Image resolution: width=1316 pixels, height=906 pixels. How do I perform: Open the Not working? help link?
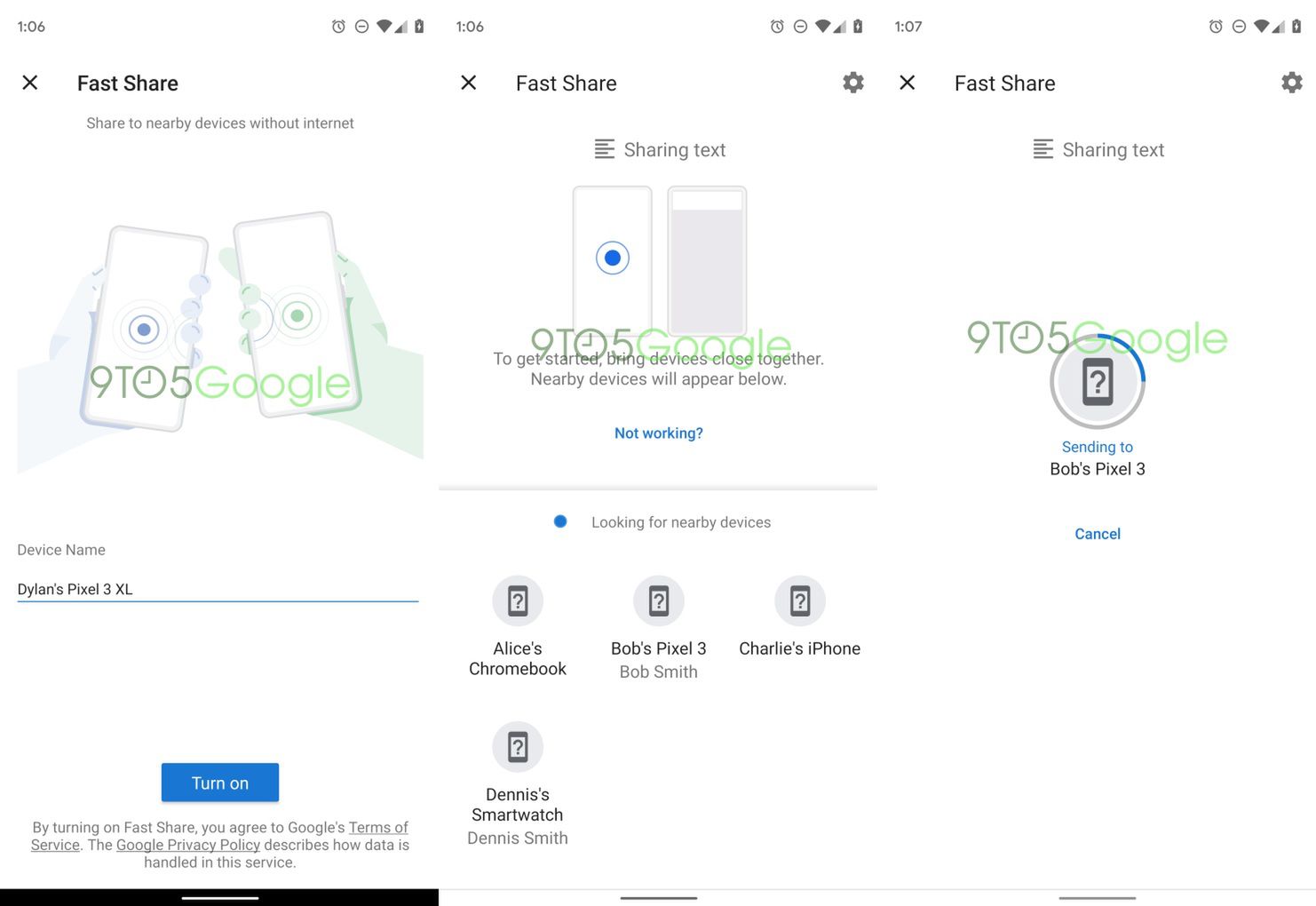658,433
